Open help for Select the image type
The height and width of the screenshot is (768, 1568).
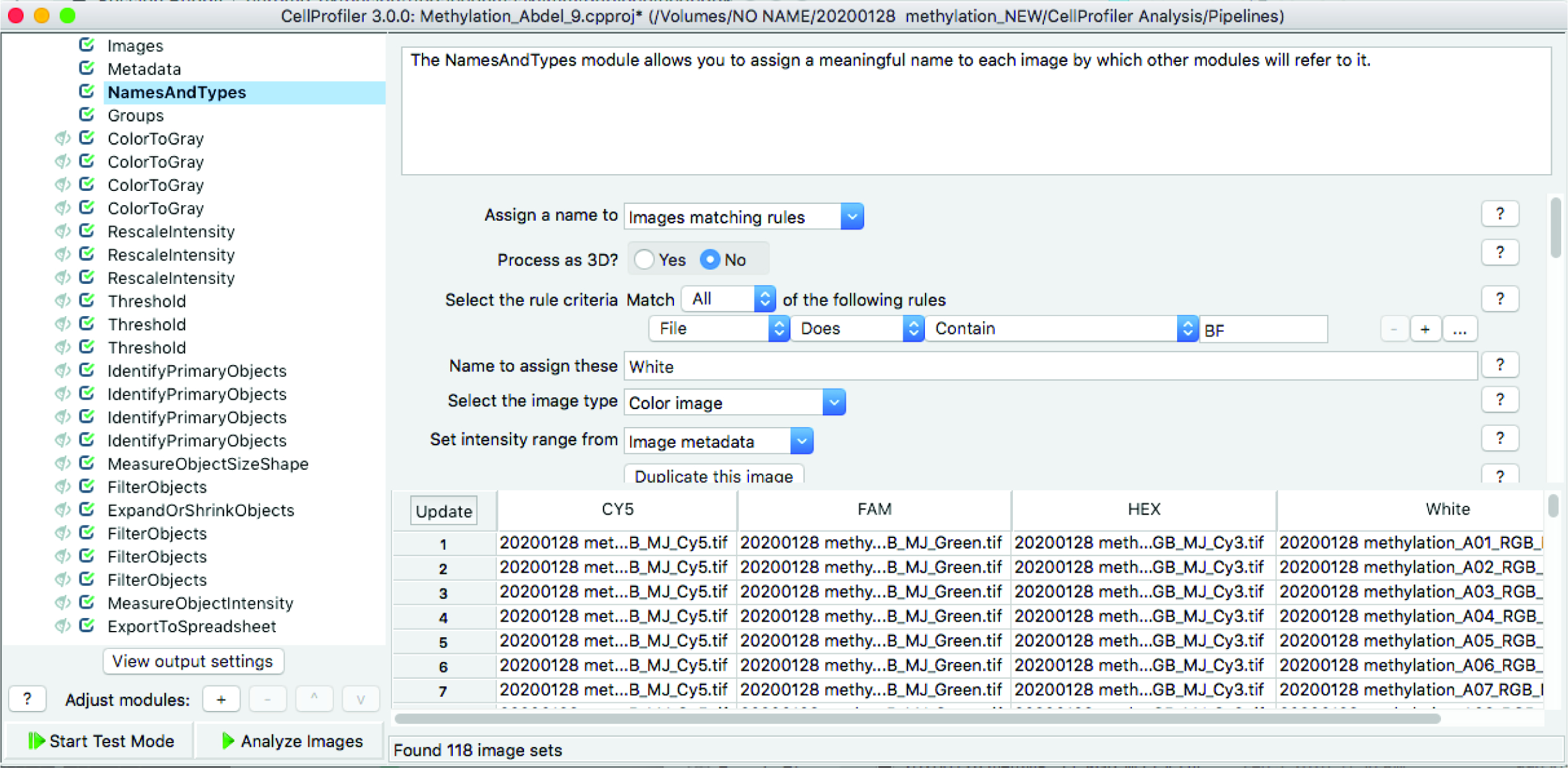(1499, 400)
